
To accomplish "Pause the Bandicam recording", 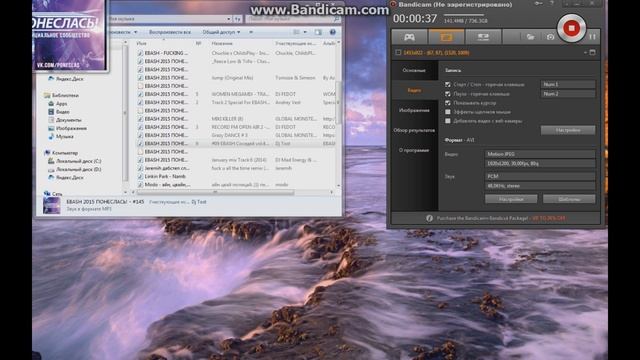I will 592,37.
